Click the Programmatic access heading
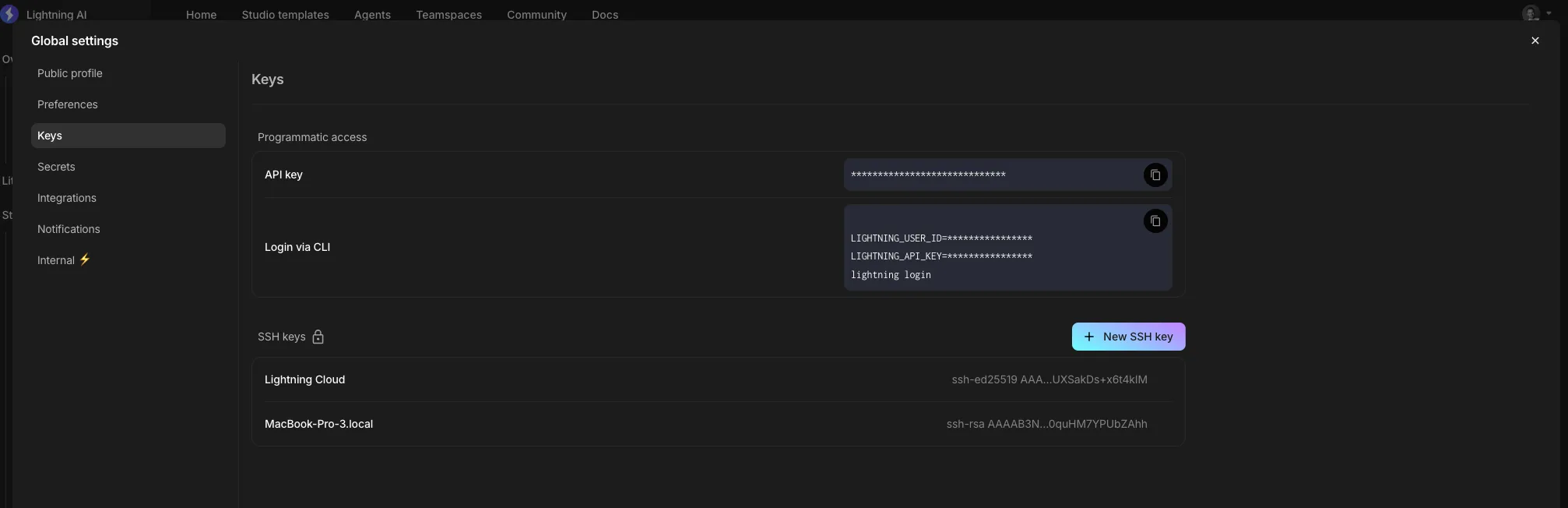The width and height of the screenshot is (1568, 508). pos(312,137)
